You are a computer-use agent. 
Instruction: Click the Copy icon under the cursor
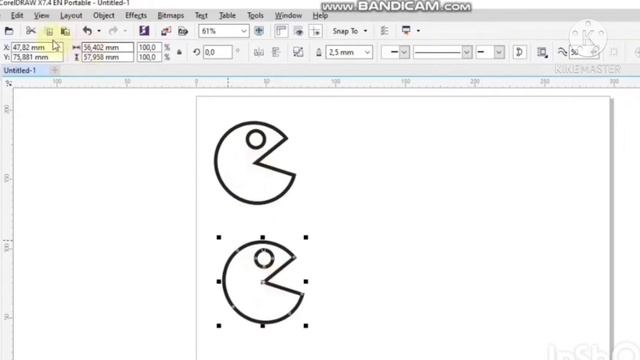coord(49,31)
